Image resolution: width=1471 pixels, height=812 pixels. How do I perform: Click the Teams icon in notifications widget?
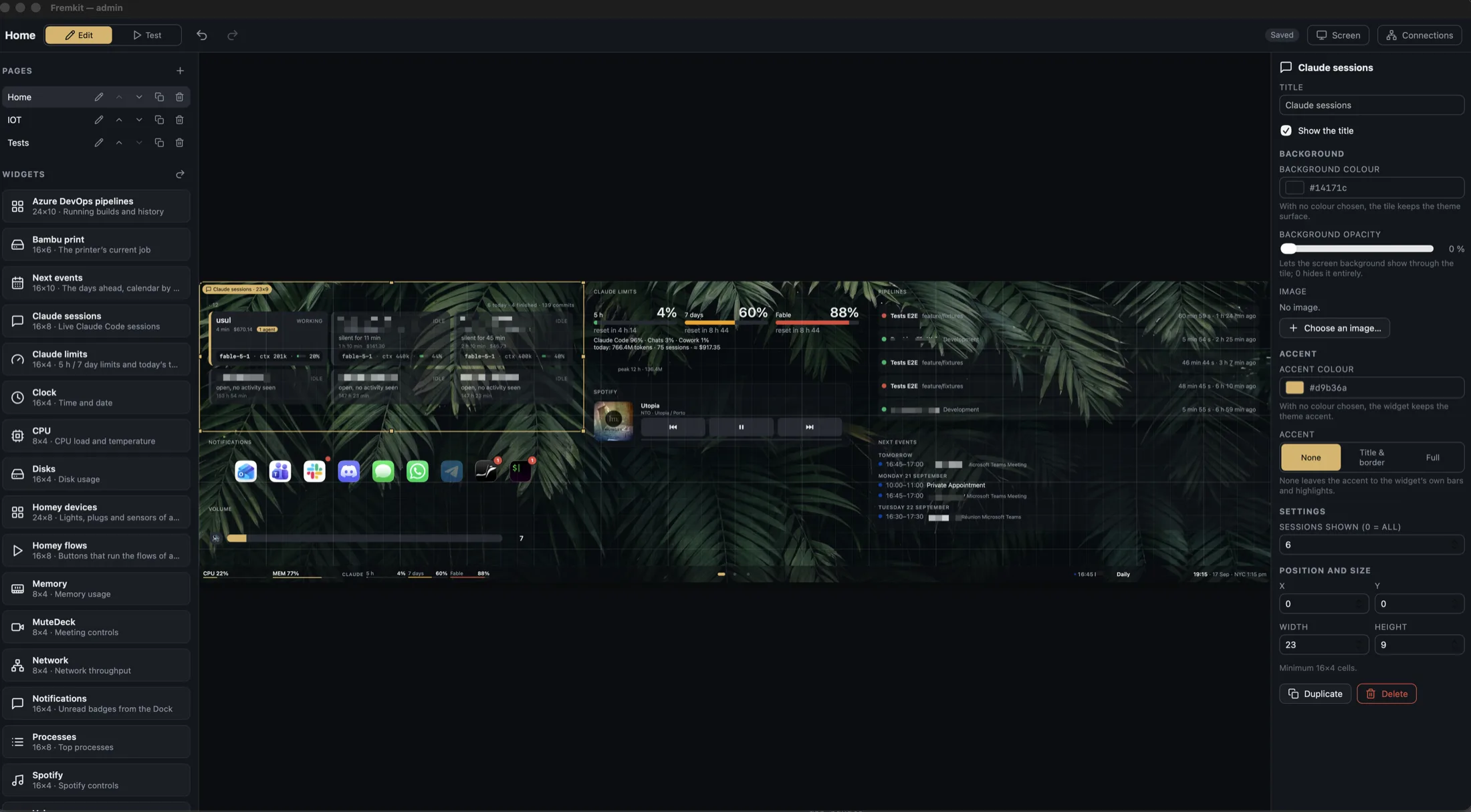pyautogui.click(x=280, y=471)
